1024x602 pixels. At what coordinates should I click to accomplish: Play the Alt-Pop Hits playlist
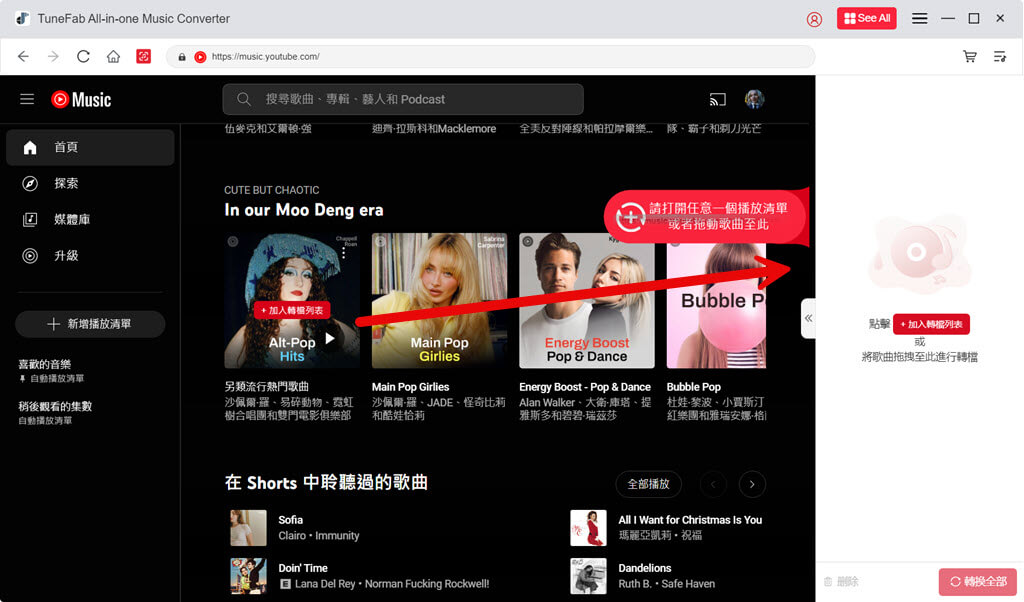click(330, 338)
